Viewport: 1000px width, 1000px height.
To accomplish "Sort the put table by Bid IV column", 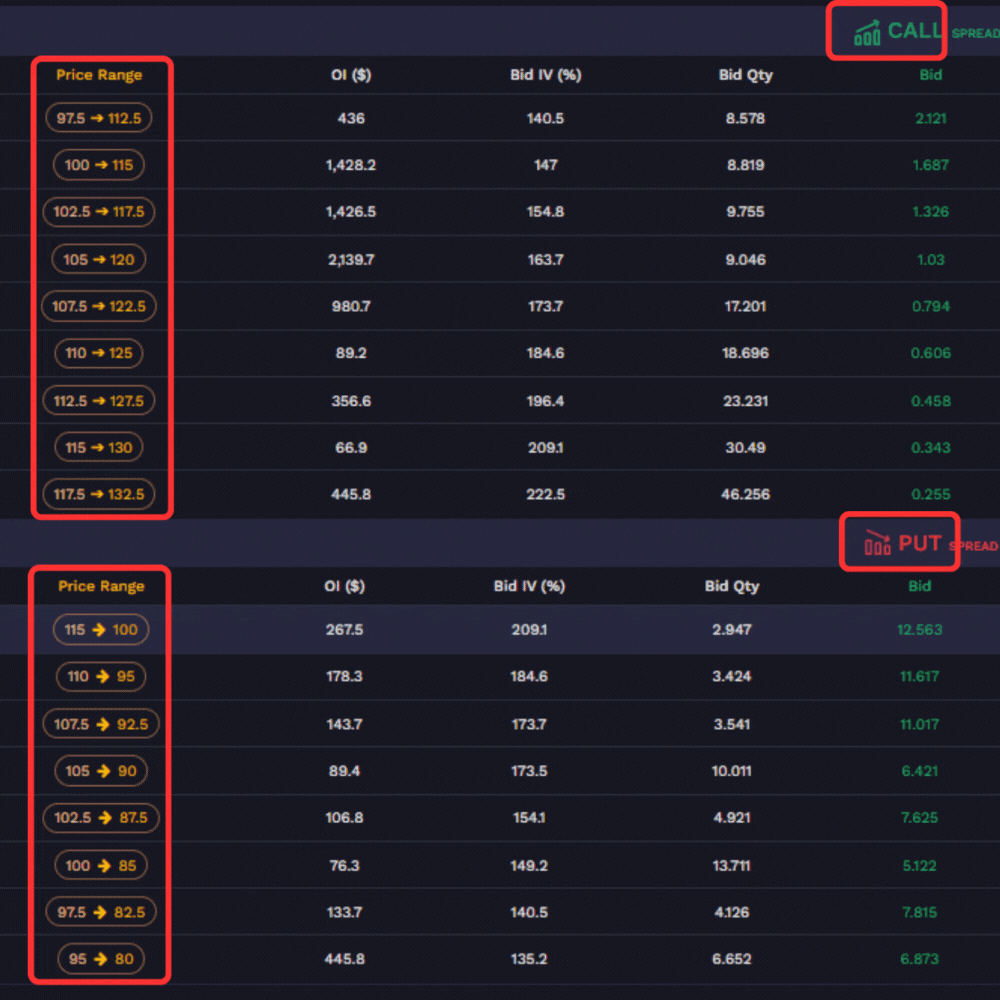I will pos(528,586).
